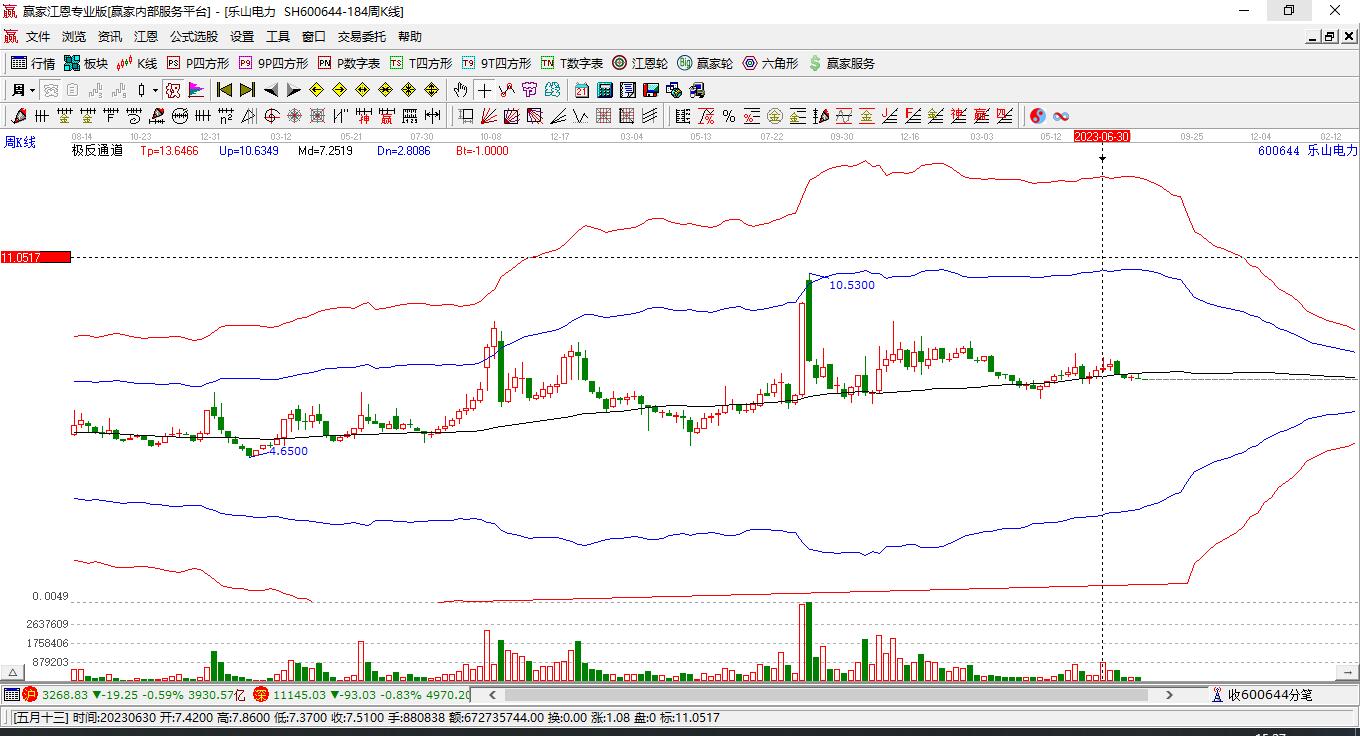The width and height of the screenshot is (1360, 736).
Task: Open the 板块 sector view
Action: (86, 63)
